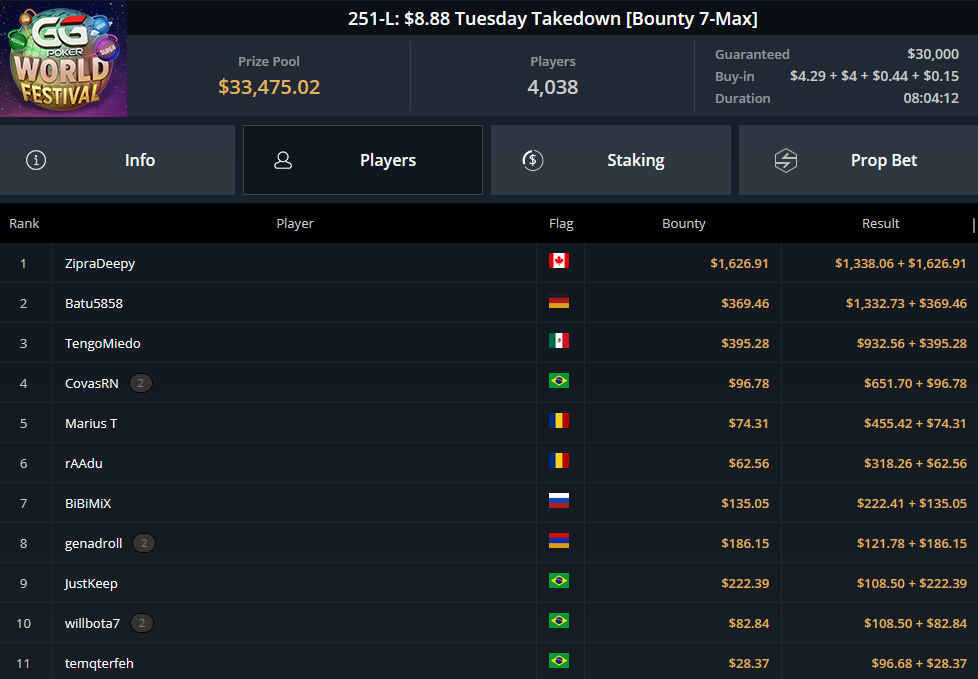Click the GG Poker World Festival logo
Viewport: 978px width, 679px height.
pos(64,59)
